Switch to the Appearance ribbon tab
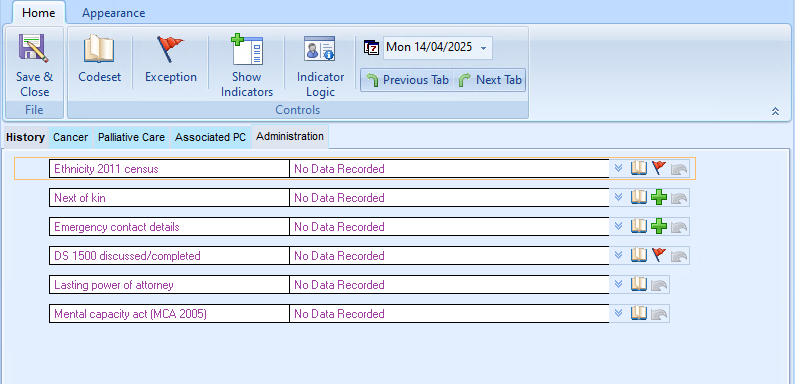Image resolution: width=795 pixels, height=384 pixels. [x=114, y=13]
